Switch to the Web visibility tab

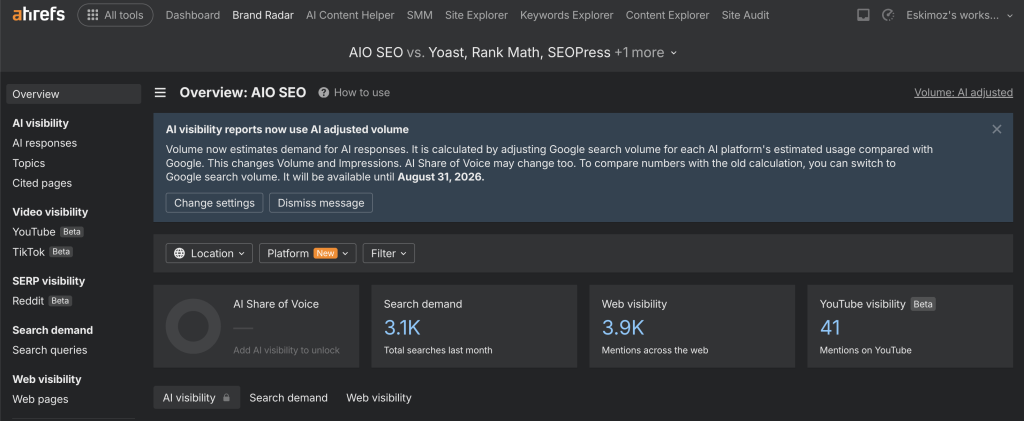coord(379,398)
